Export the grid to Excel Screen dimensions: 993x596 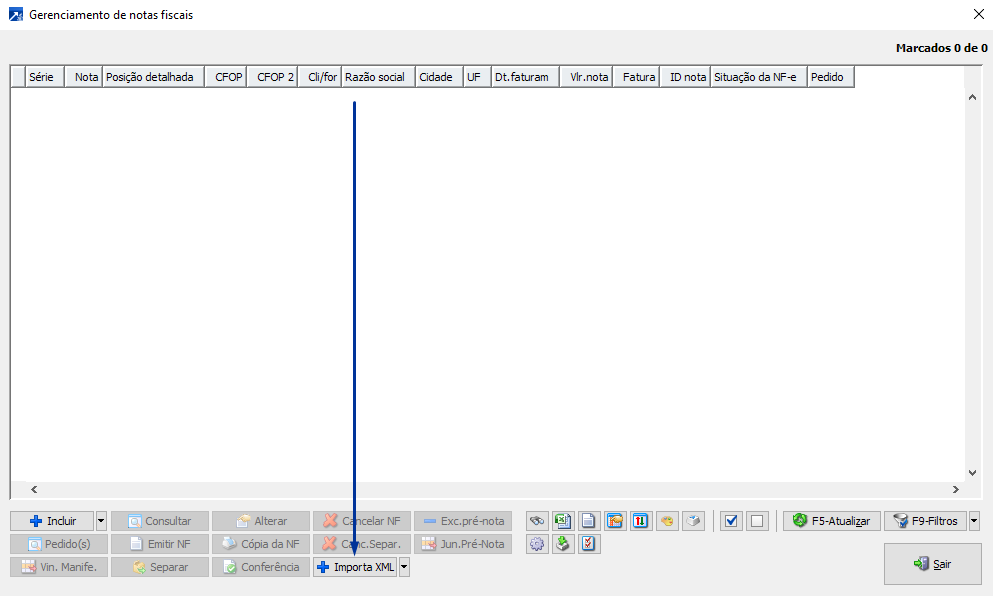(563, 521)
